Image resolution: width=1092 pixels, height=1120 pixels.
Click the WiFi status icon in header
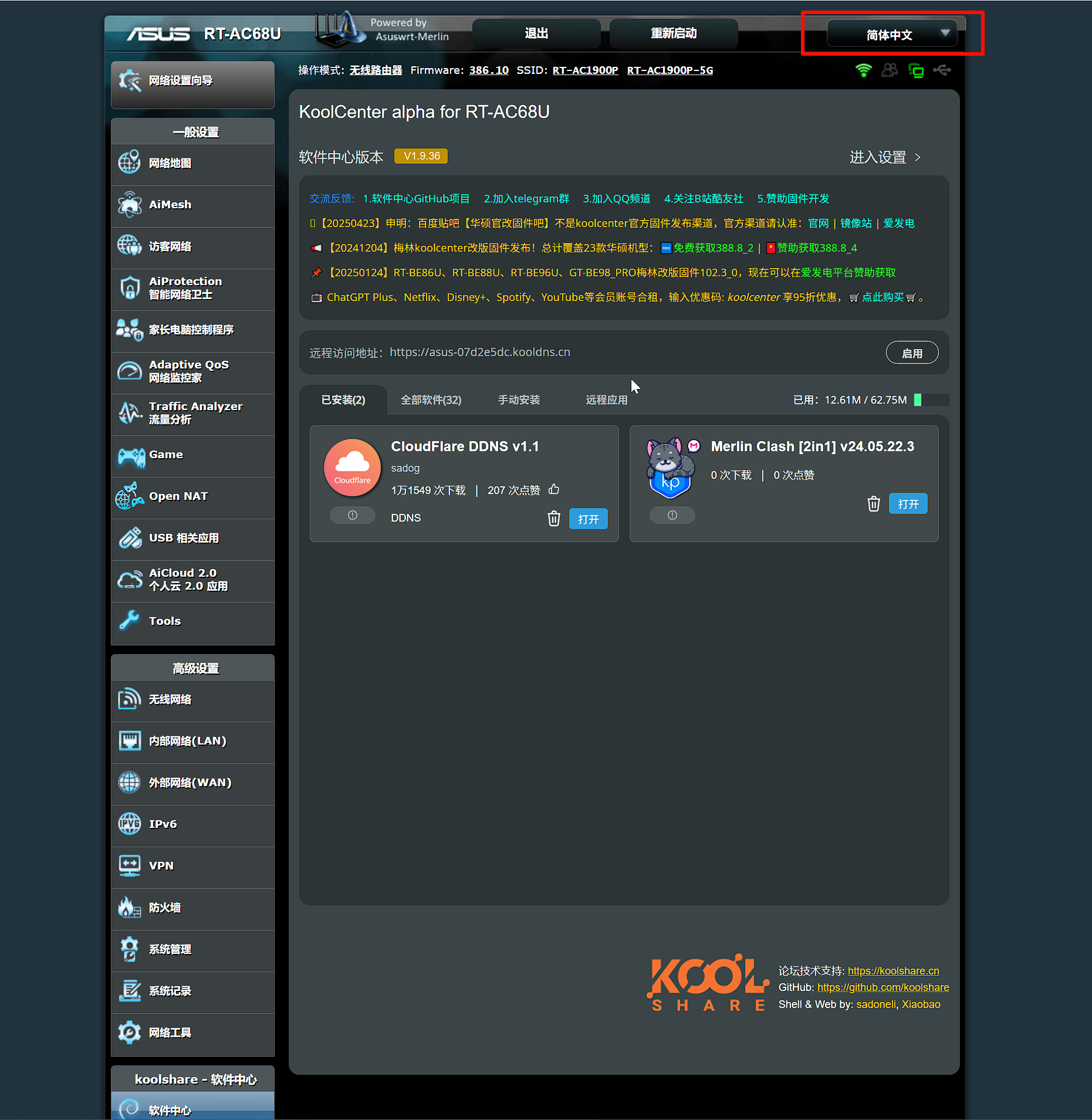point(863,70)
